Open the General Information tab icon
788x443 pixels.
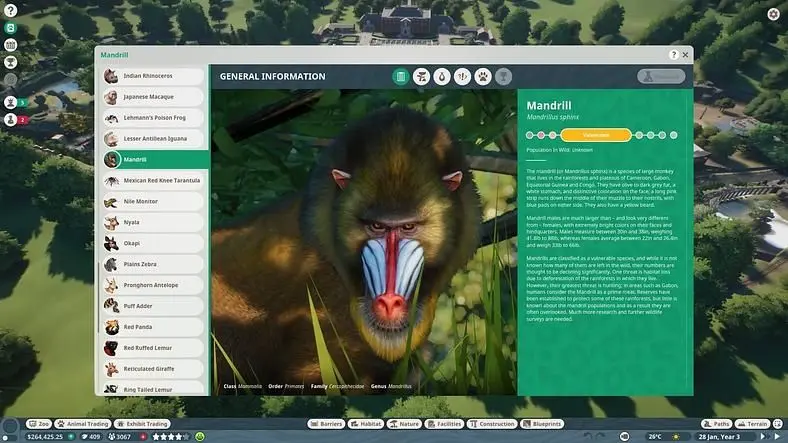(x=401, y=77)
